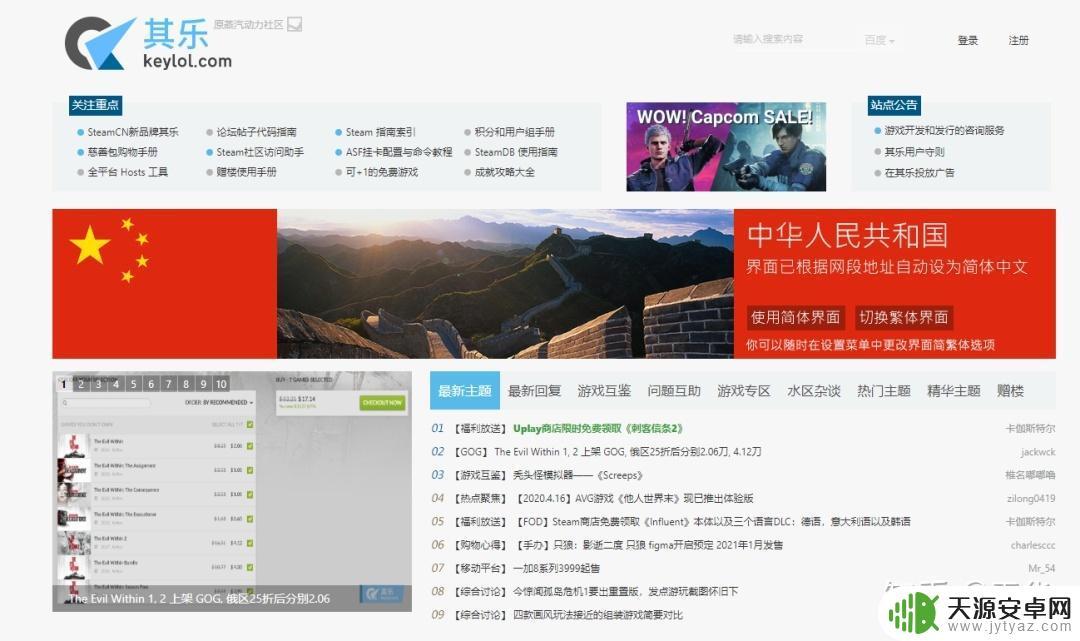The height and width of the screenshot is (641, 1080).
Task: Switch to 最新回复 tab
Action: point(534,391)
